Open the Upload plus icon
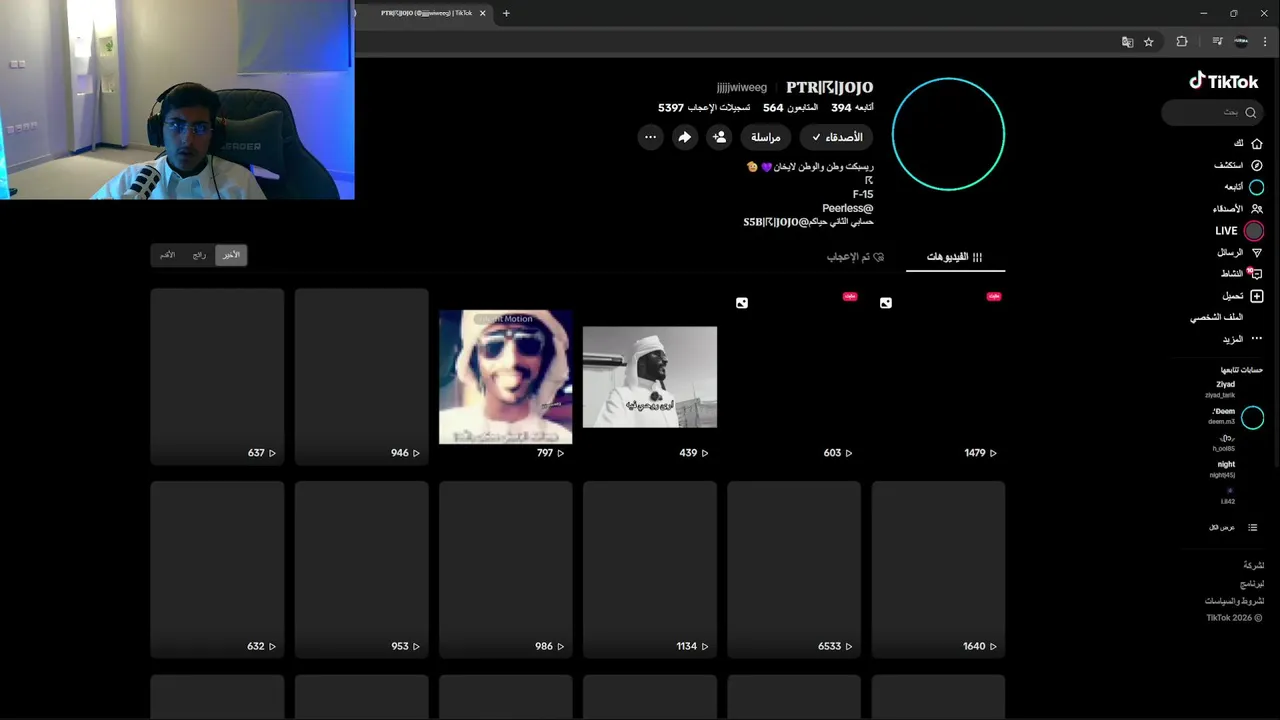Viewport: 1280px width, 720px height. coord(1257,296)
